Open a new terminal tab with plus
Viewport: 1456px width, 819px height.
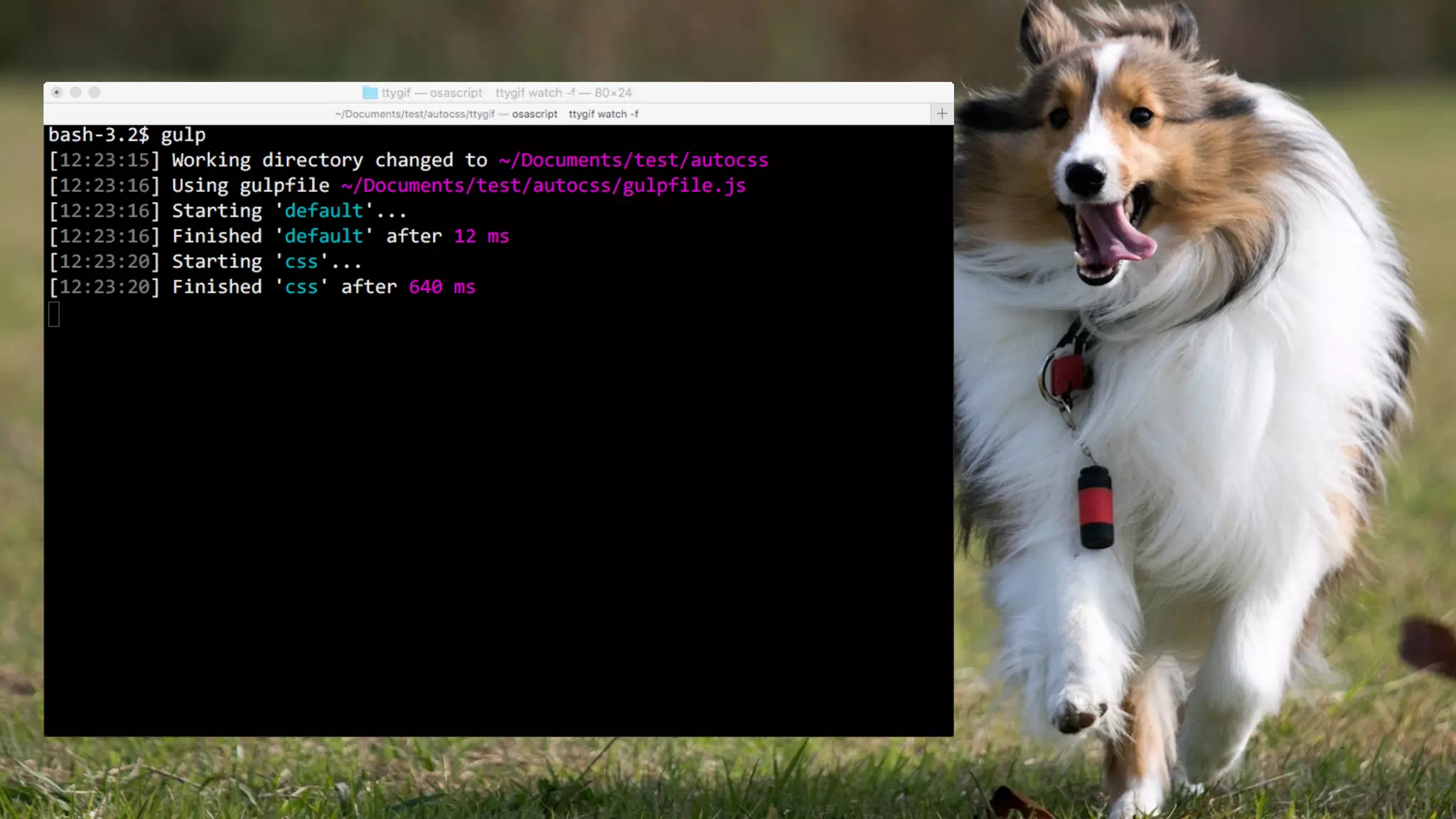(x=941, y=114)
